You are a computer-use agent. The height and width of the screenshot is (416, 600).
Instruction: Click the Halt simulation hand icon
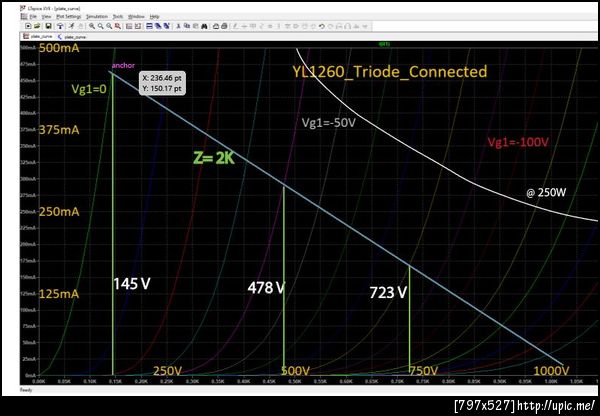81,26
